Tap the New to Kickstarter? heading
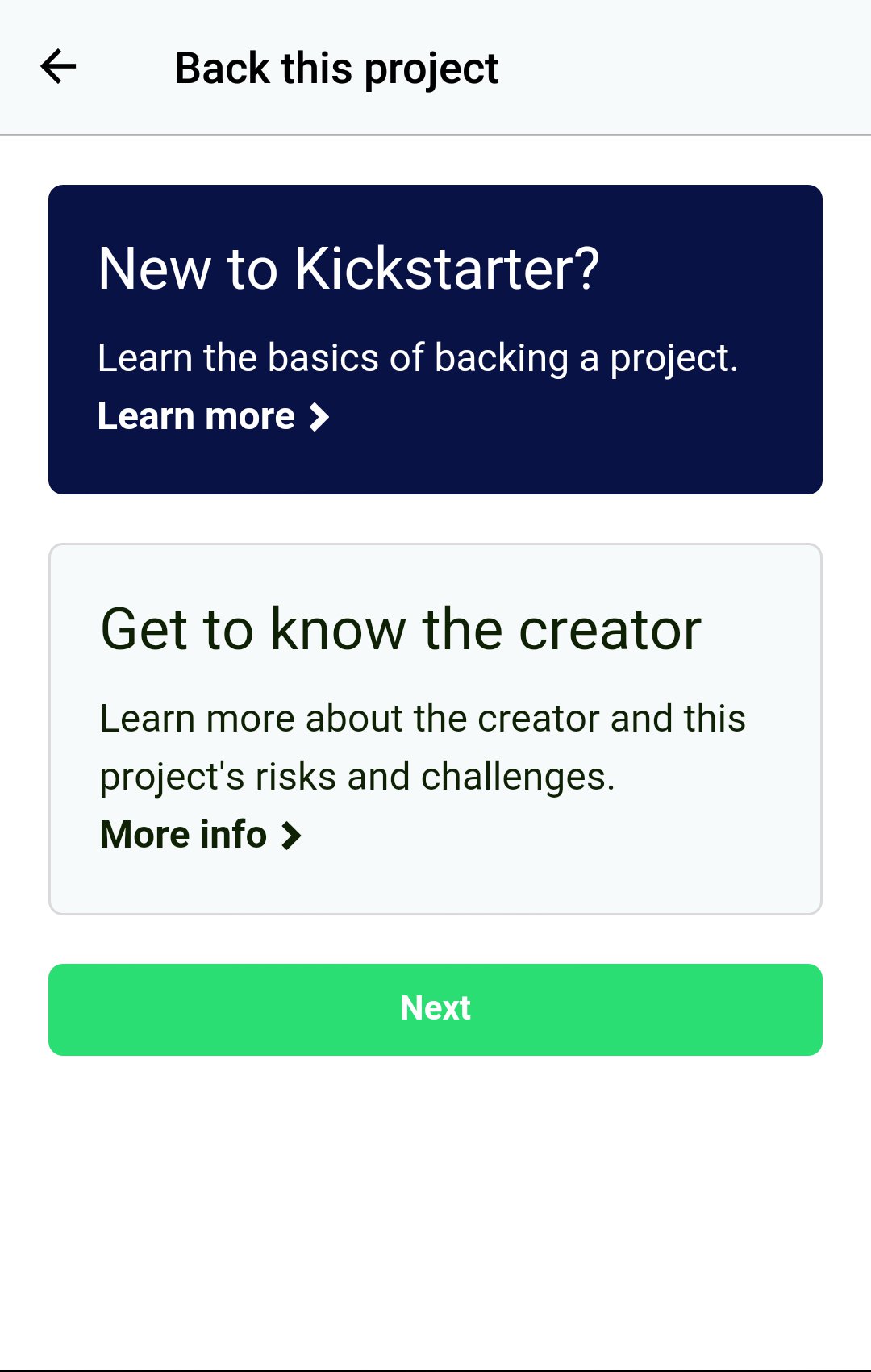 click(x=348, y=269)
